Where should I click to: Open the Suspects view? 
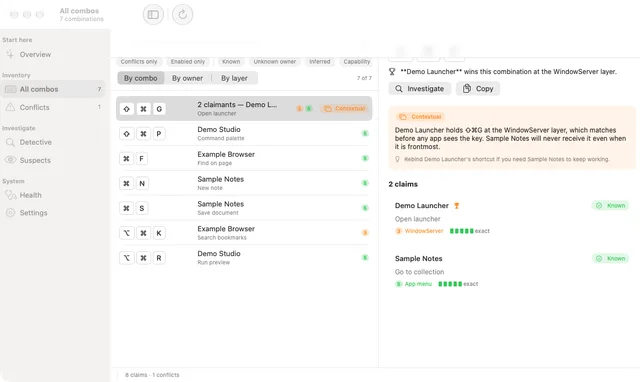(x=53, y=160)
